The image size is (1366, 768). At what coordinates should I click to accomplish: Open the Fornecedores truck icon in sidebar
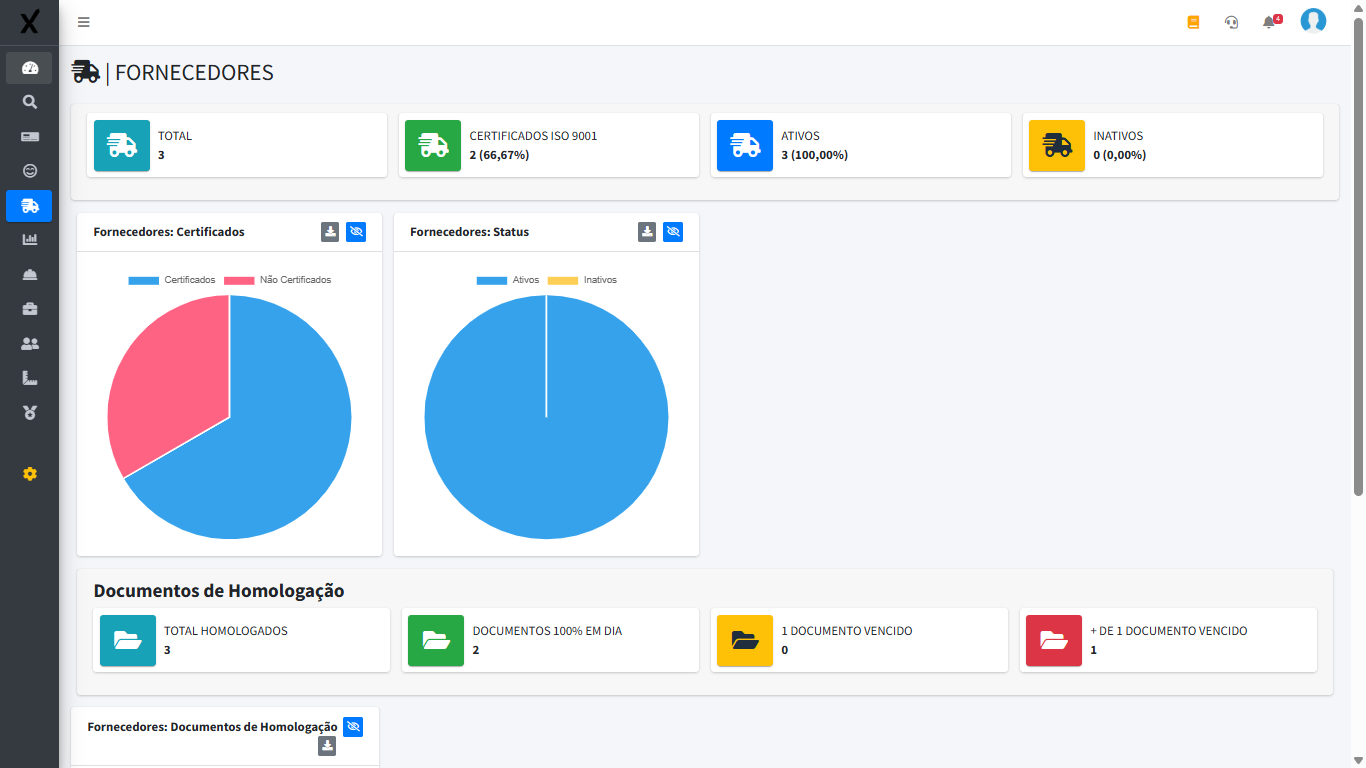[29, 206]
